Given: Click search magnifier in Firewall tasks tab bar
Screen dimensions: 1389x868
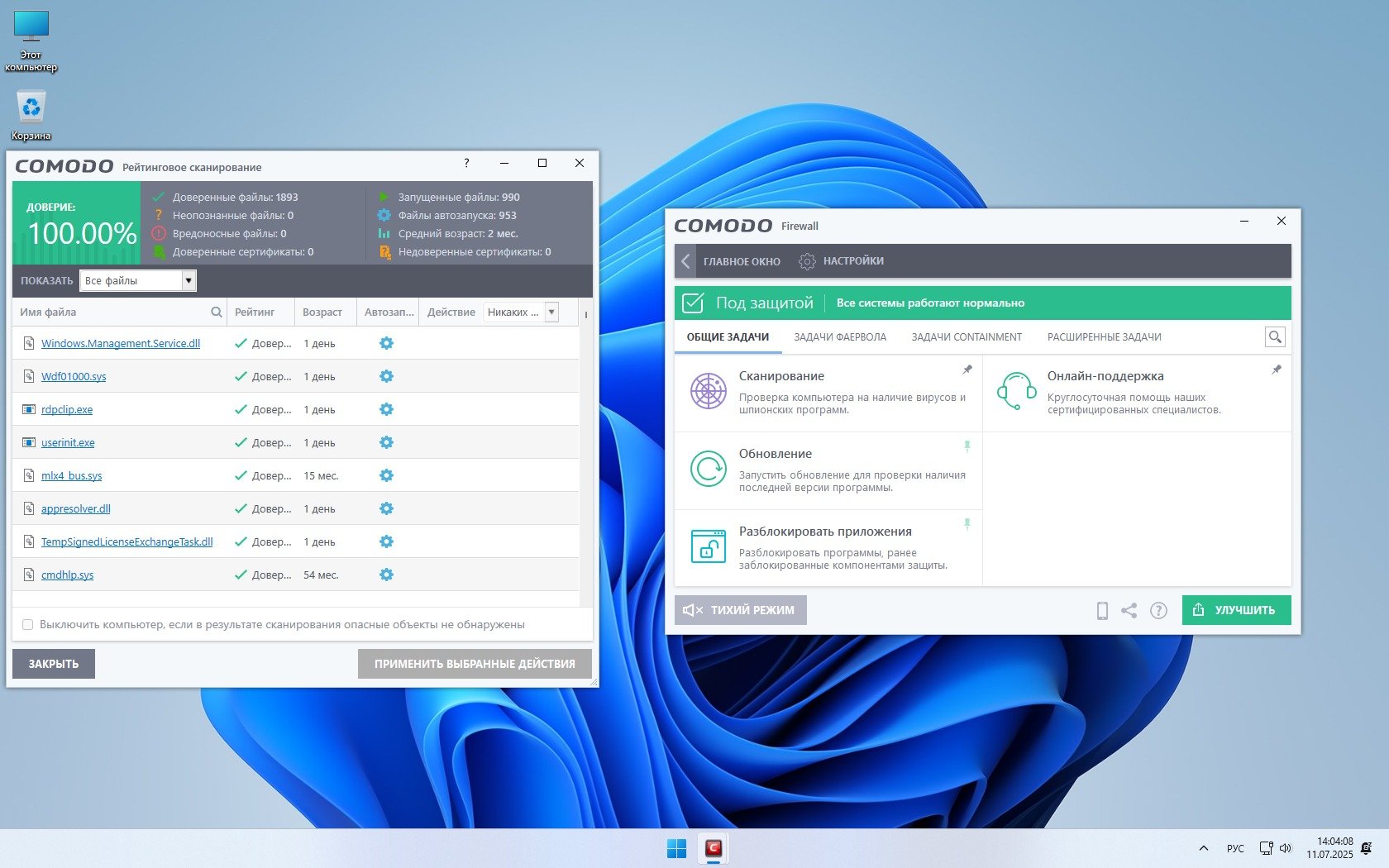Looking at the screenshot, I should [1275, 336].
